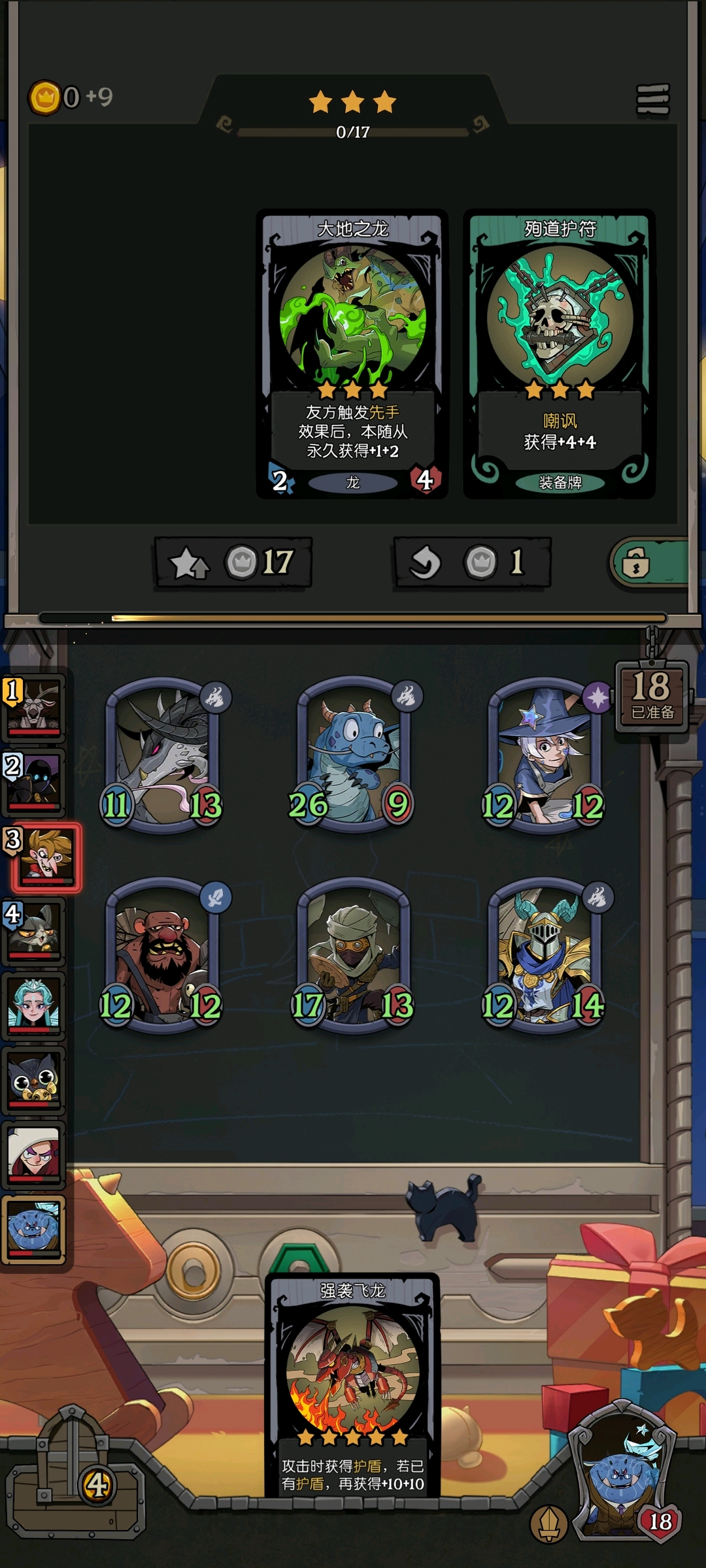The height and width of the screenshot is (1568, 706).
Task: Select the owl player portrait
Action: click(34, 1080)
